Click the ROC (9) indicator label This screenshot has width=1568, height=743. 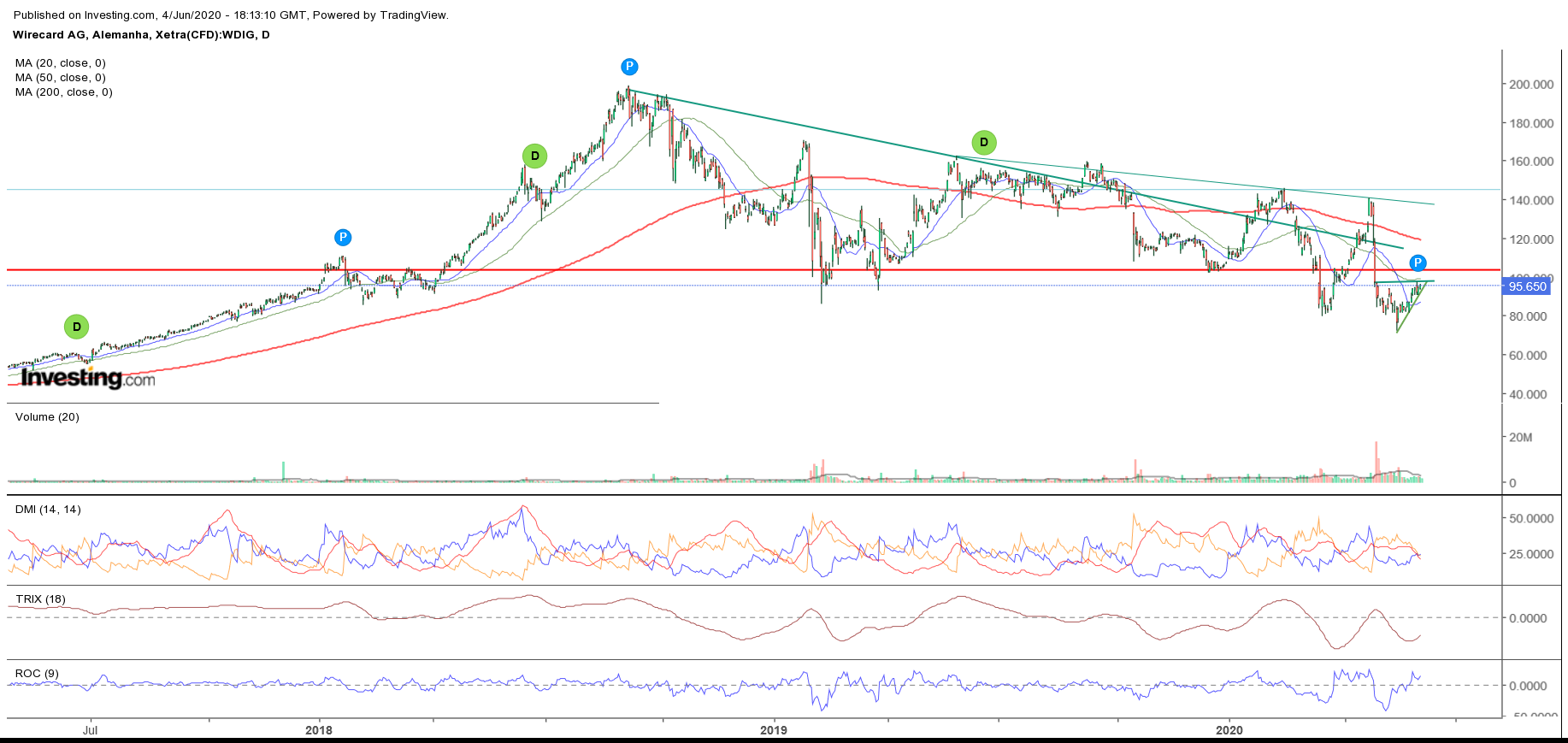(37, 674)
